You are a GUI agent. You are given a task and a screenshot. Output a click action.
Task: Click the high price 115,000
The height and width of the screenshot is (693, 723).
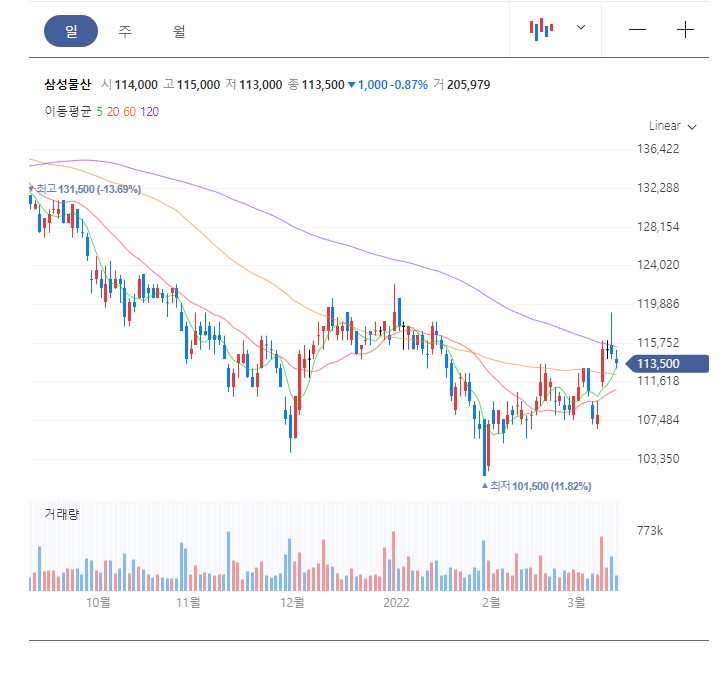click(x=198, y=85)
